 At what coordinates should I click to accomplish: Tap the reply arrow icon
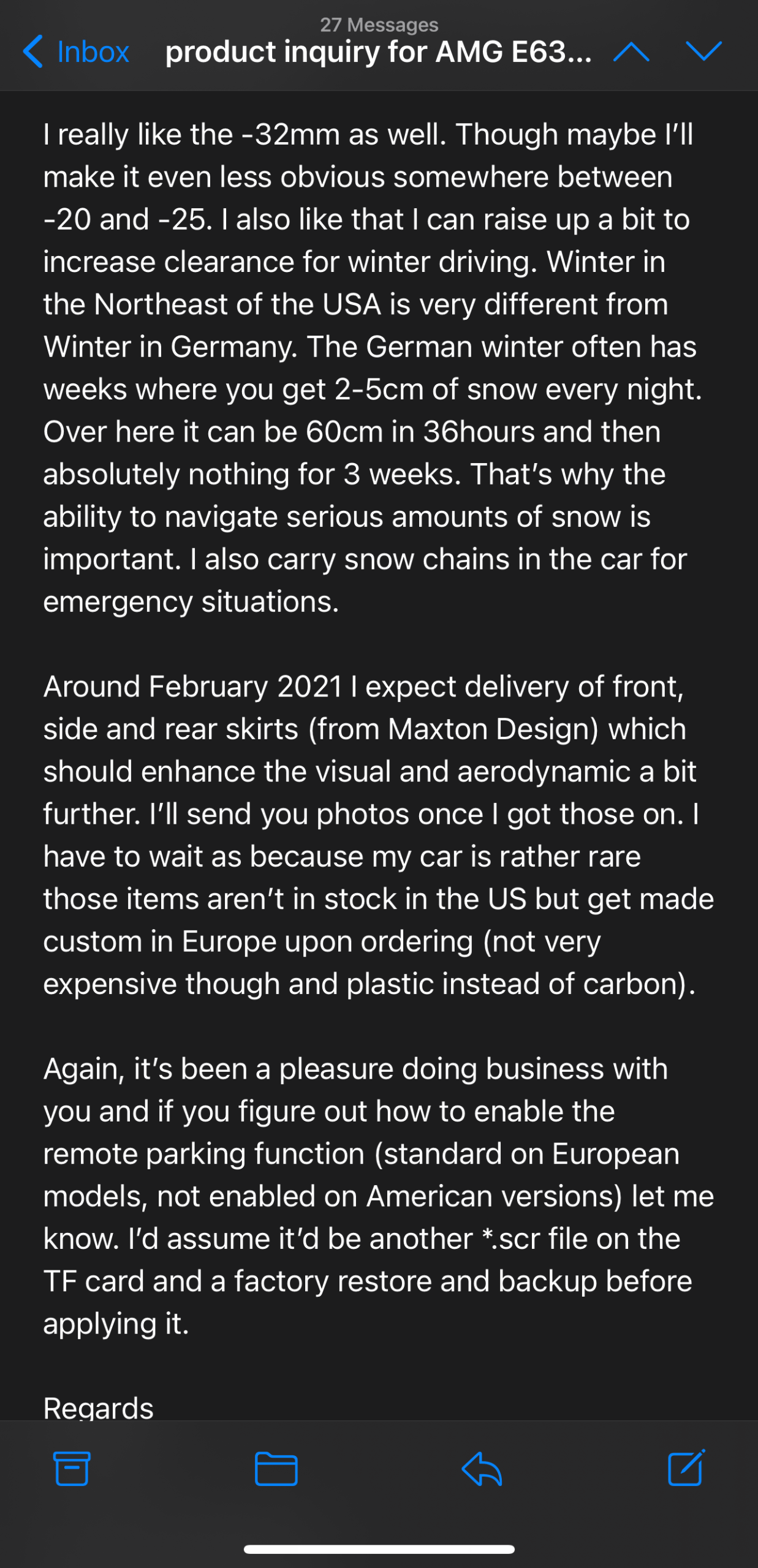[482, 1468]
